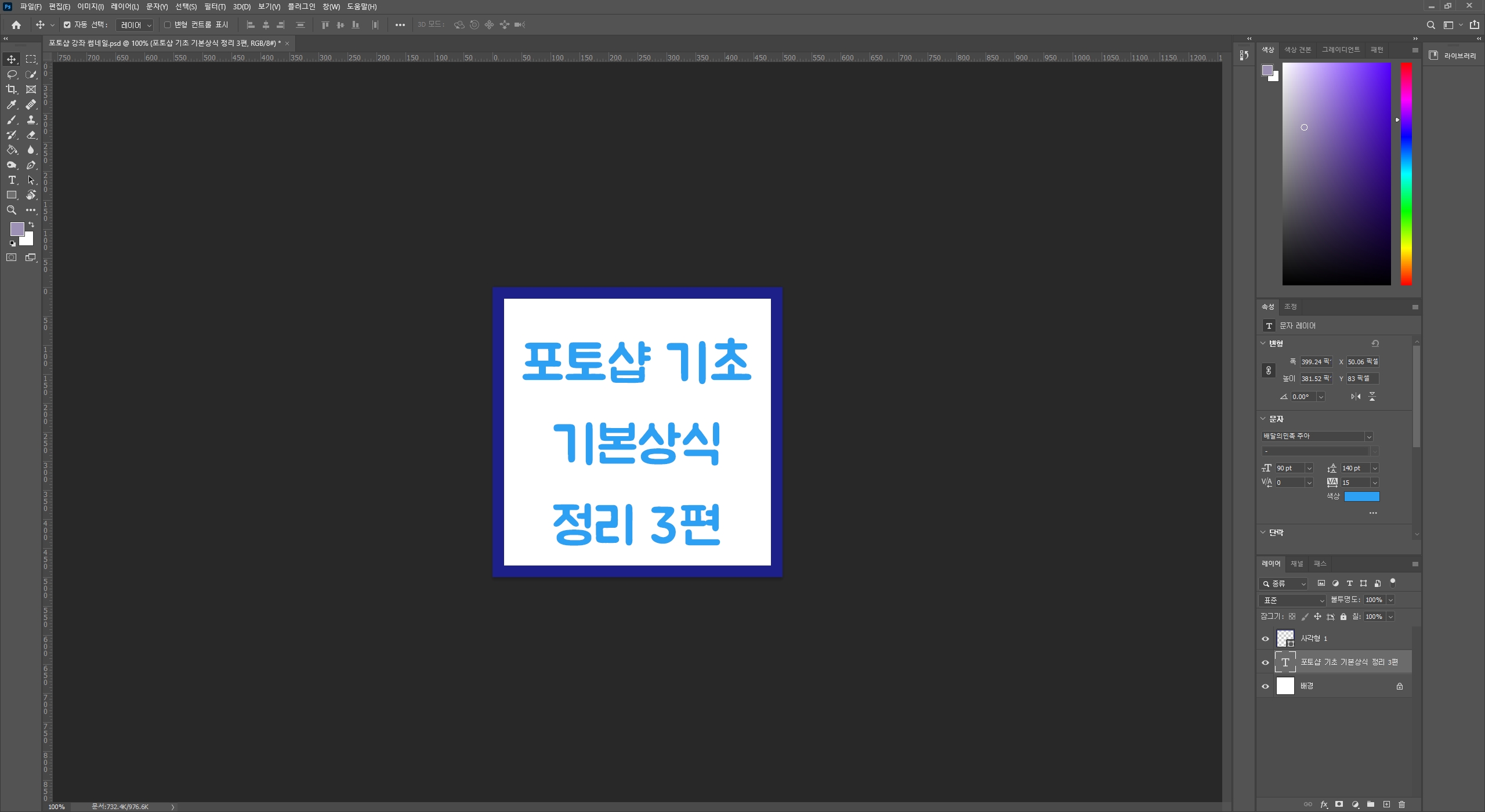Open layer style fx menu
This screenshot has height=812, width=1485.
coord(1324,804)
